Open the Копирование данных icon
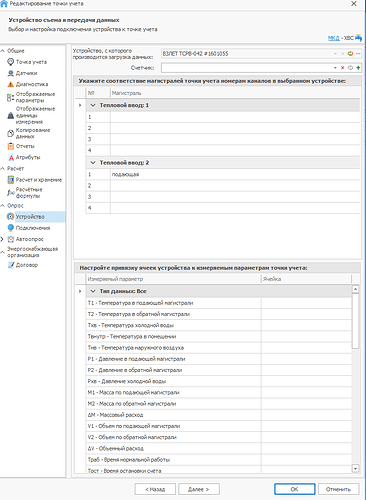Image resolution: width=366 pixels, height=500 pixels. pyautogui.click(x=11, y=133)
